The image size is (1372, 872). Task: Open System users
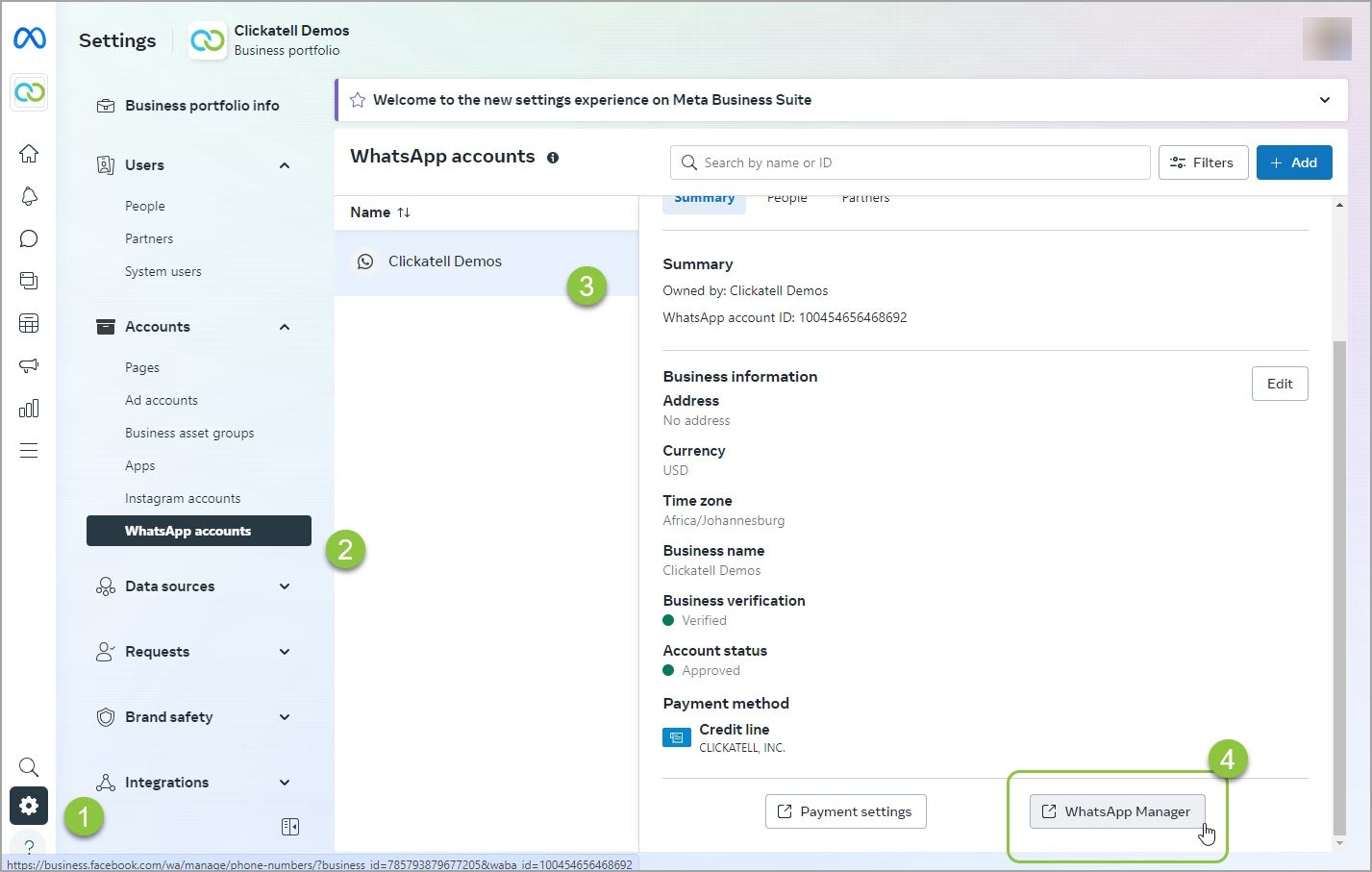point(163,271)
